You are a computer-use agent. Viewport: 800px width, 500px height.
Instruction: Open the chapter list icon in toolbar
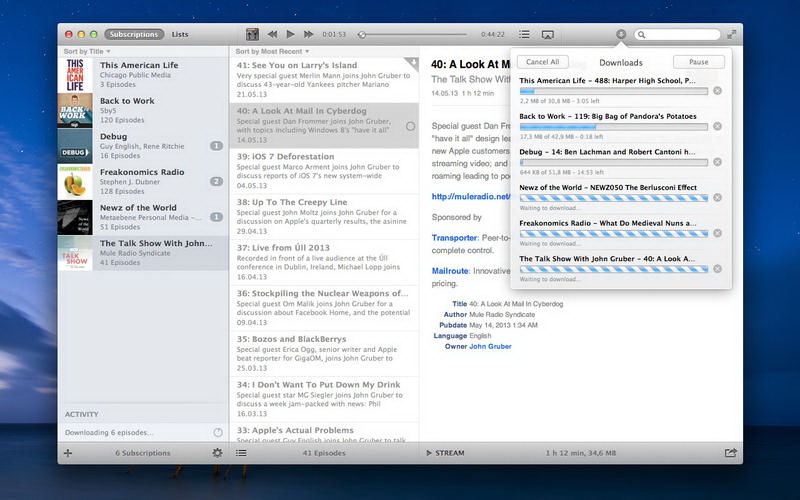coord(524,34)
